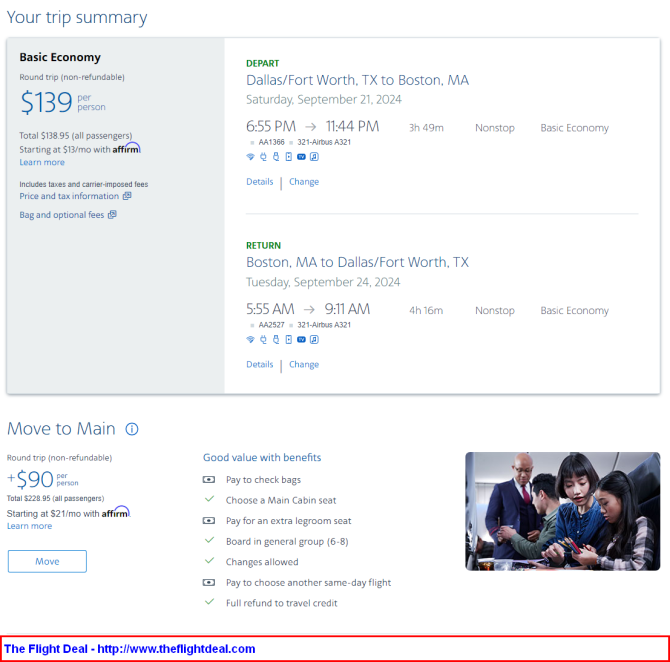Open Learn more under the $21/mo Affirm offer
The height and width of the screenshot is (662, 670).
tap(29, 526)
